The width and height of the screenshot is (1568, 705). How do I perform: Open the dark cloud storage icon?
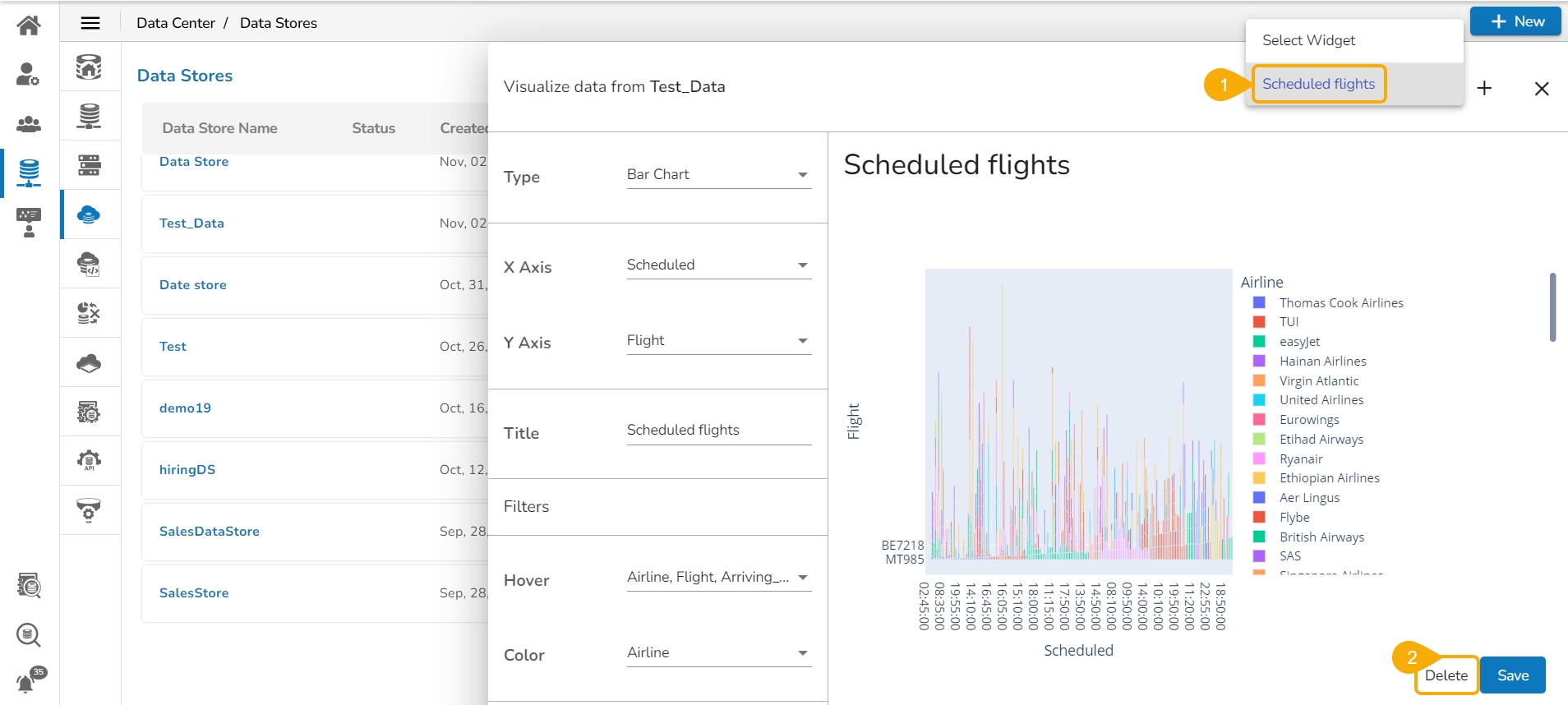click(x=89, y=362)
